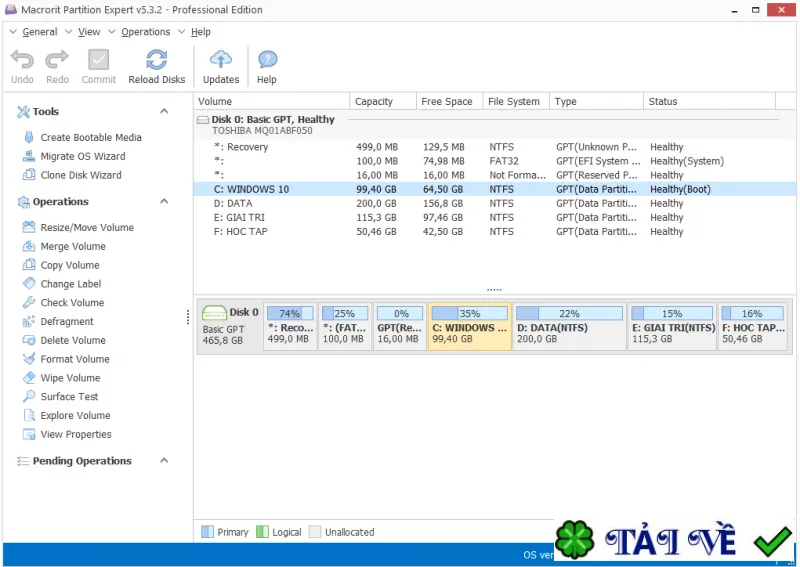Click the Merge Volume icon
The image size is (800, 567).
(29, 246)
